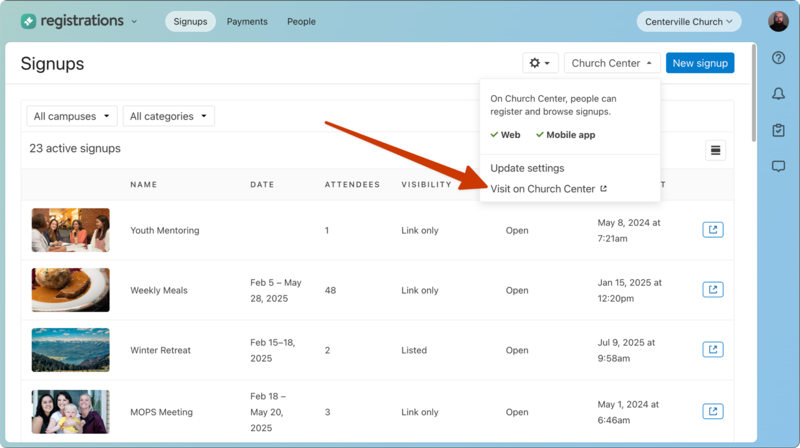
Task: Switch to the Payments tab
Action: (246, 21)
